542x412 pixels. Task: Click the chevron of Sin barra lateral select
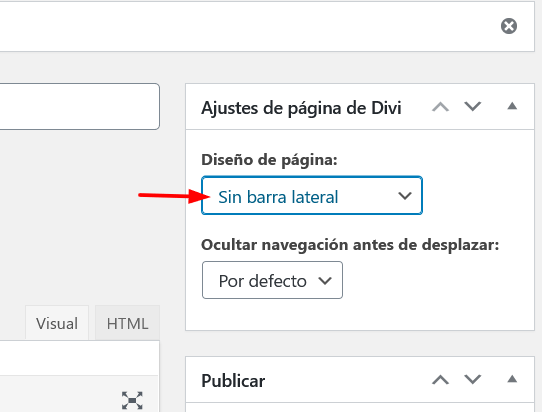[x=404, y=196]
